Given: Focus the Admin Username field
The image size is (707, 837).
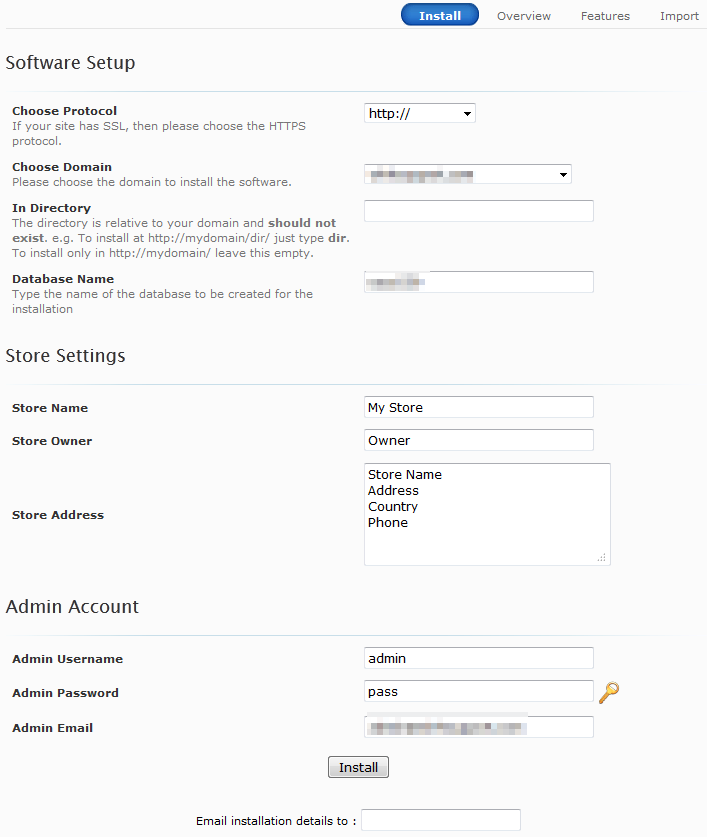Looking at the screenshot, I should point(478,659).
